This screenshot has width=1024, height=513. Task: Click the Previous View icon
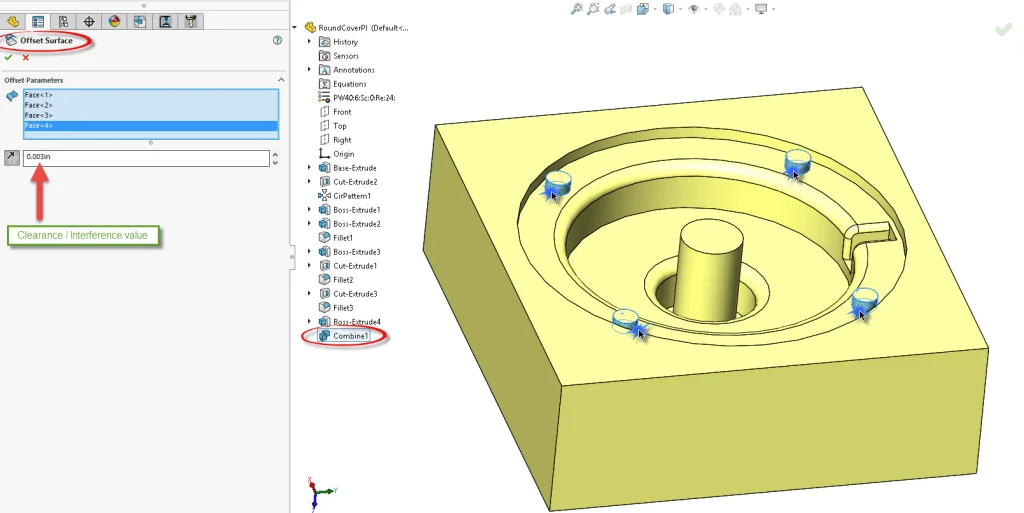coord(609,9)
